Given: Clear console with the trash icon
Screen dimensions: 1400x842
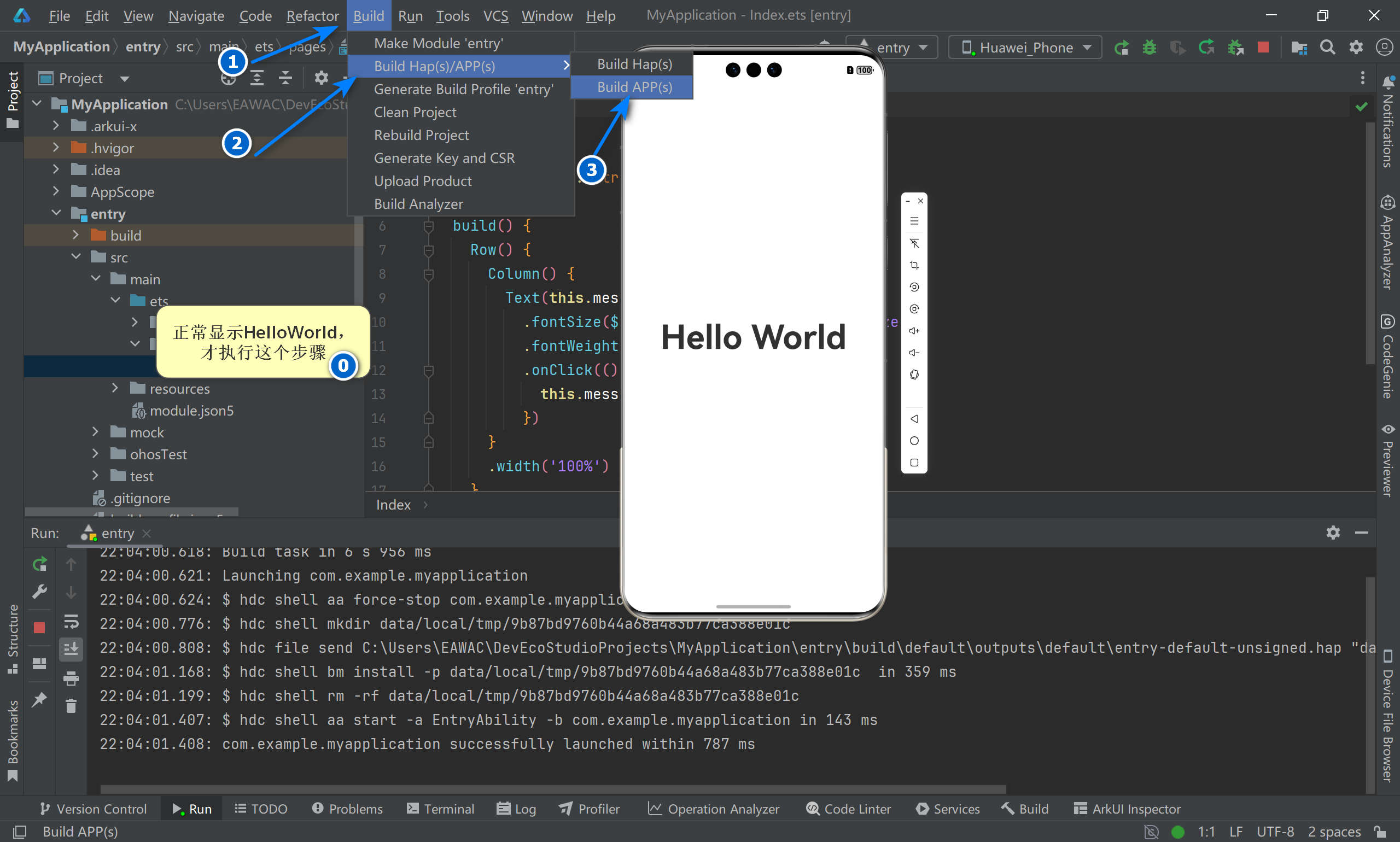Looking at the screenshot, I should coord(71,706).
